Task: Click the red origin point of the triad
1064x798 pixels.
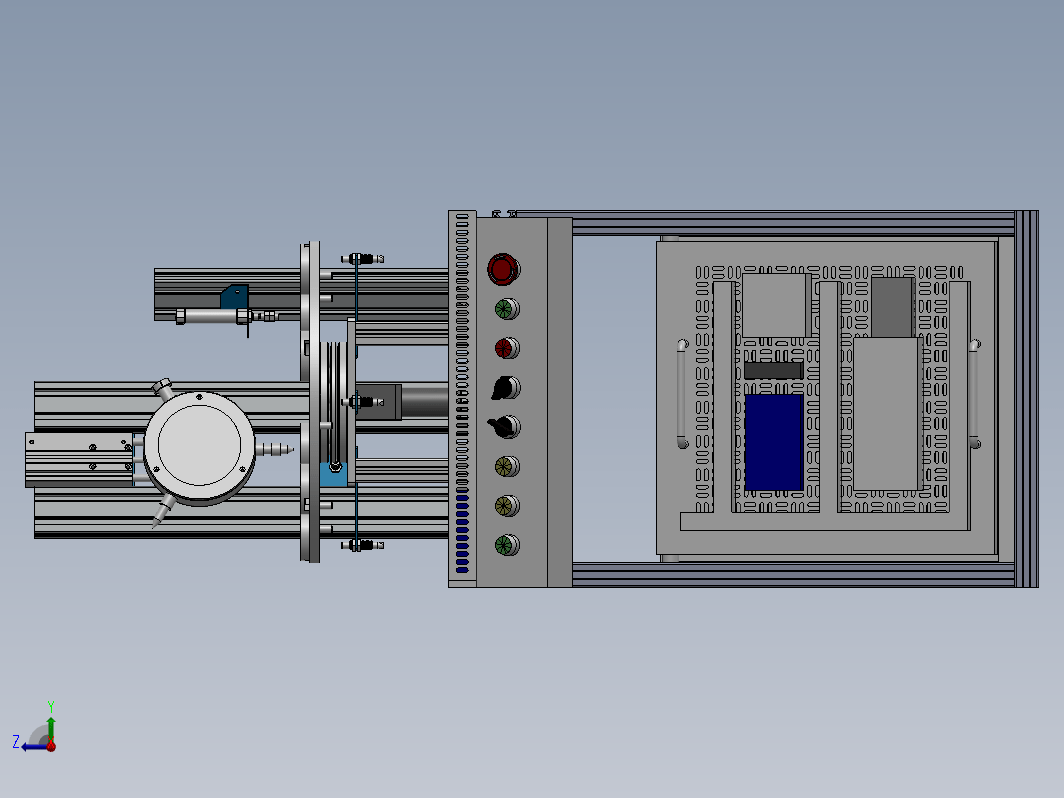Action: click(x=51, y=746)
